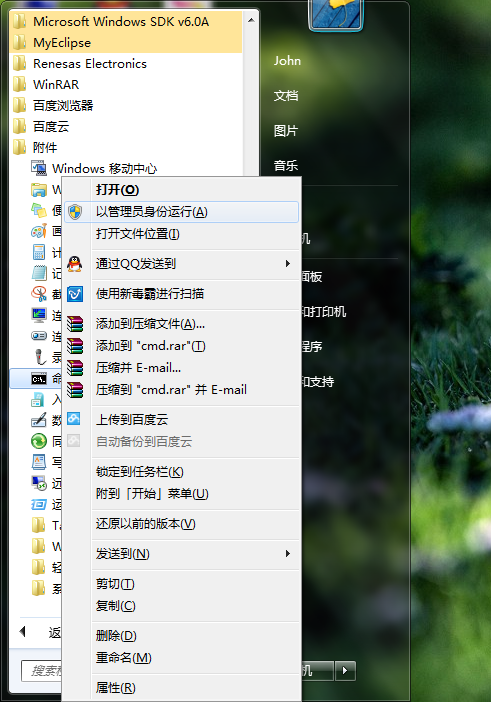Click the projector connection monitor icon
Image resolution: width=491 pixels, height=702 pixels.
pyautogui.click(x=39, y=315)
